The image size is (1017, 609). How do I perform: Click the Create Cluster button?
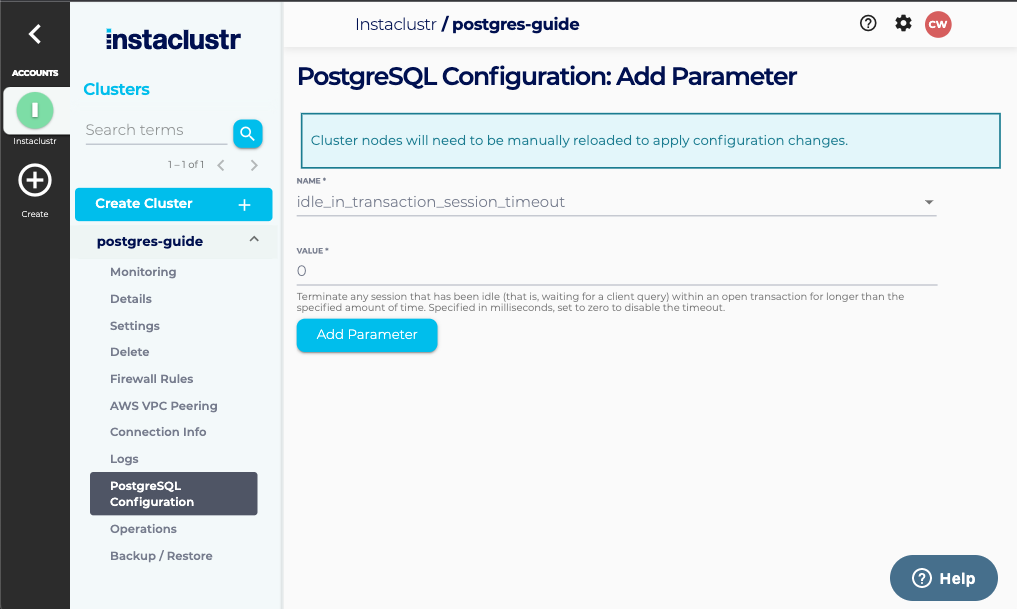coord(173,204)
